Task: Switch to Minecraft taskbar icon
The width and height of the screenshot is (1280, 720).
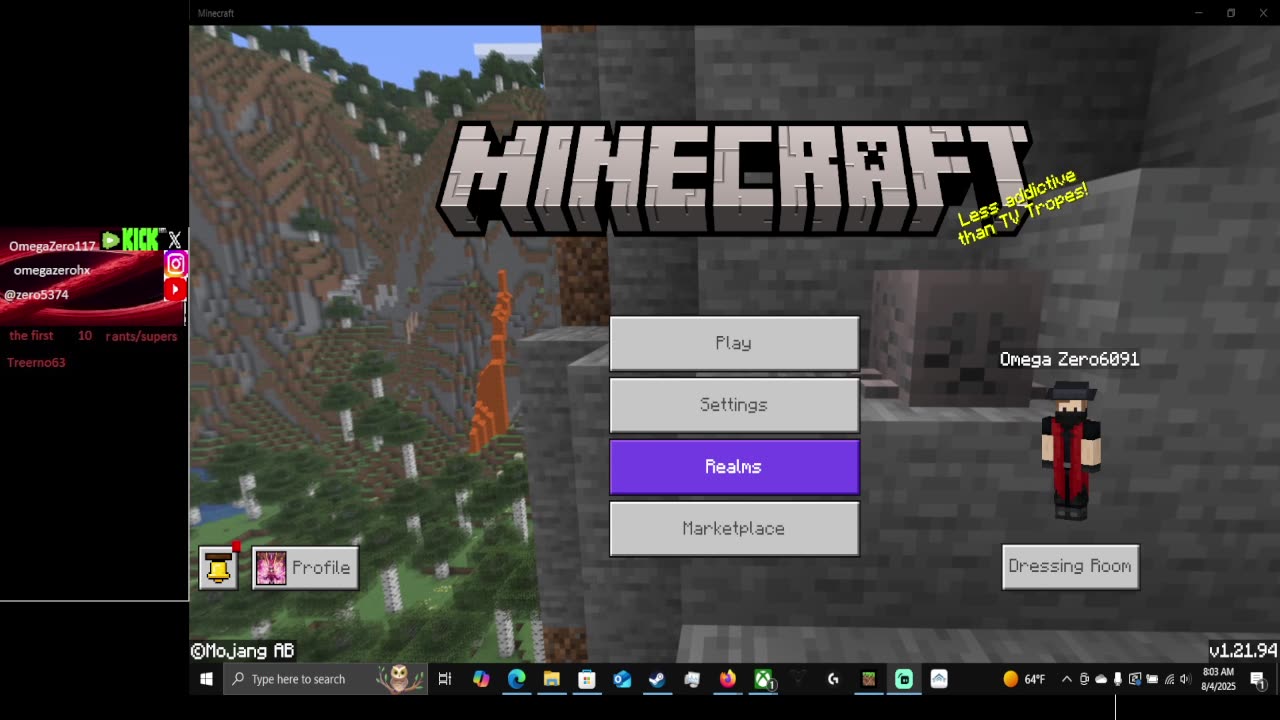Action: tap(868, 679)
